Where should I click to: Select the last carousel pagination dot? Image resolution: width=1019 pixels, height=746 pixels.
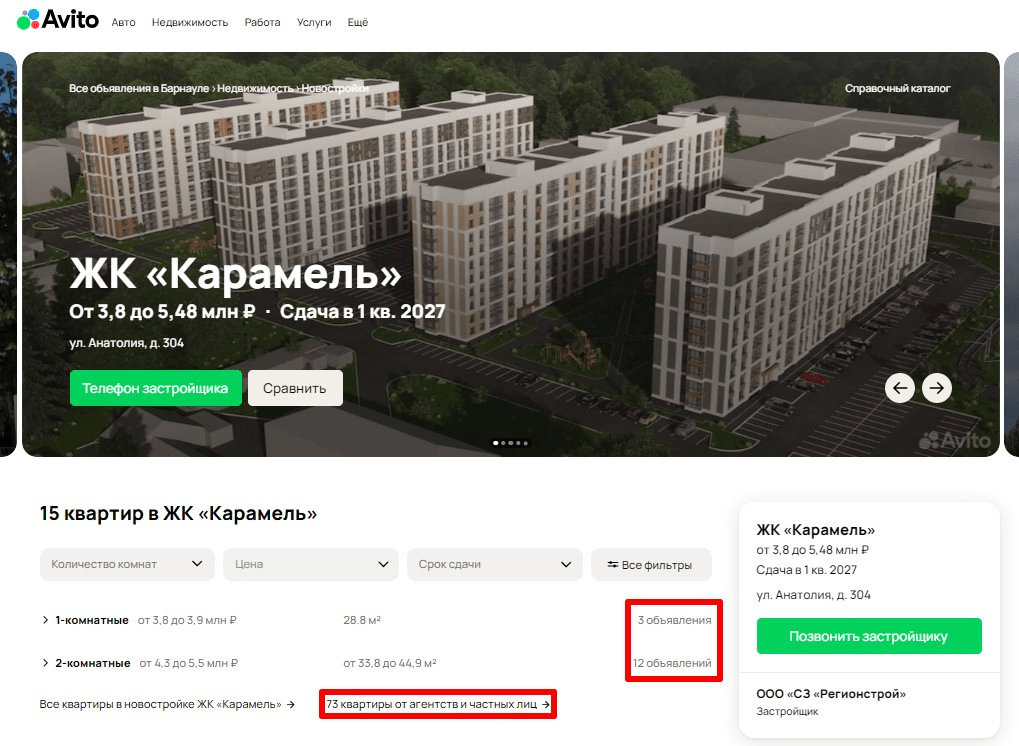[526, 443]
